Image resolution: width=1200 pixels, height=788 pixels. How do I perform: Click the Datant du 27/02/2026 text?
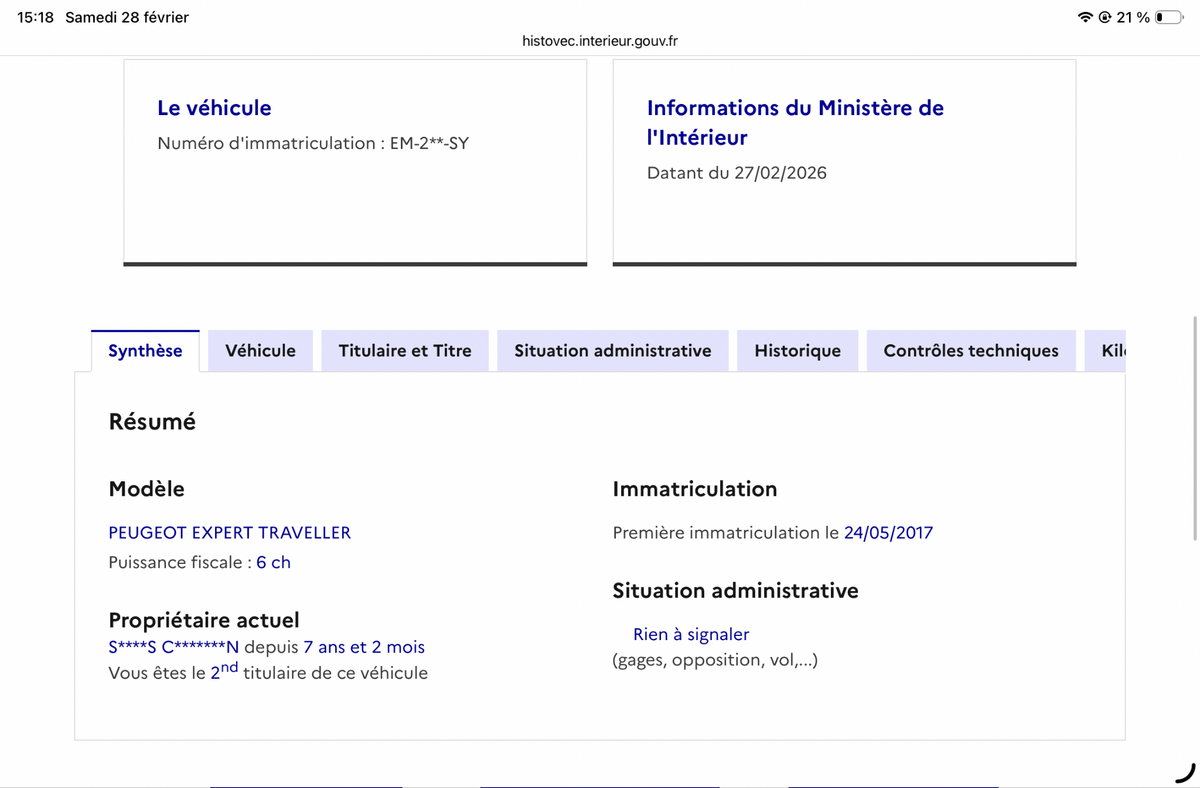pyautogui.click(x=737, y=173)
